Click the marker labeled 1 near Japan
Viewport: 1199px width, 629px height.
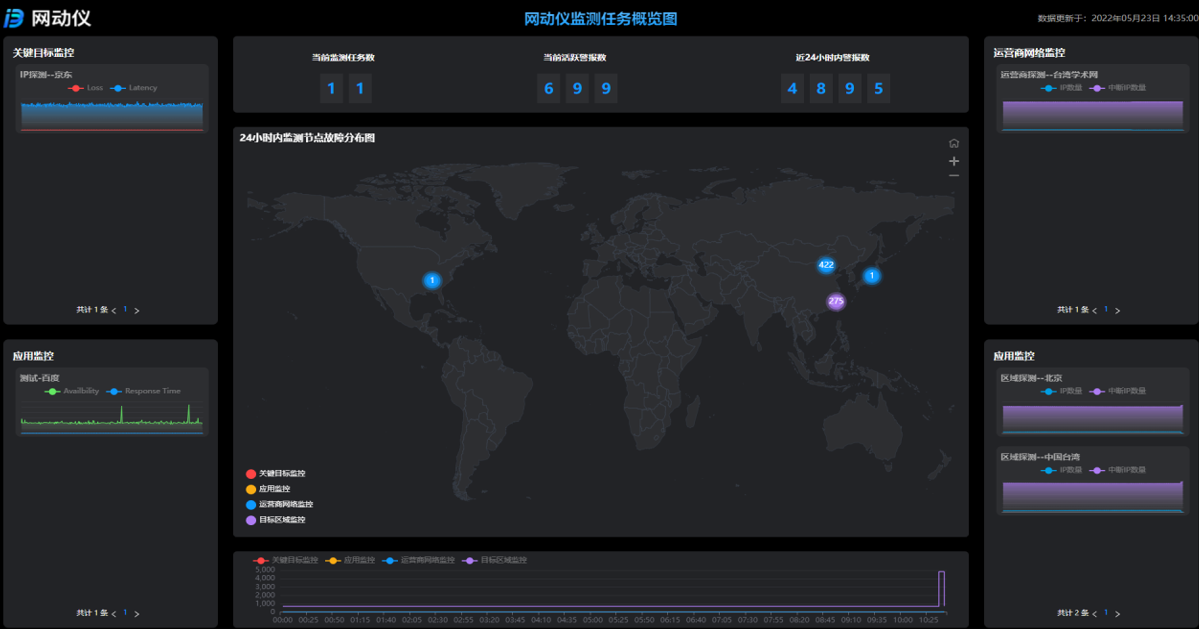[x=872, y=276]
